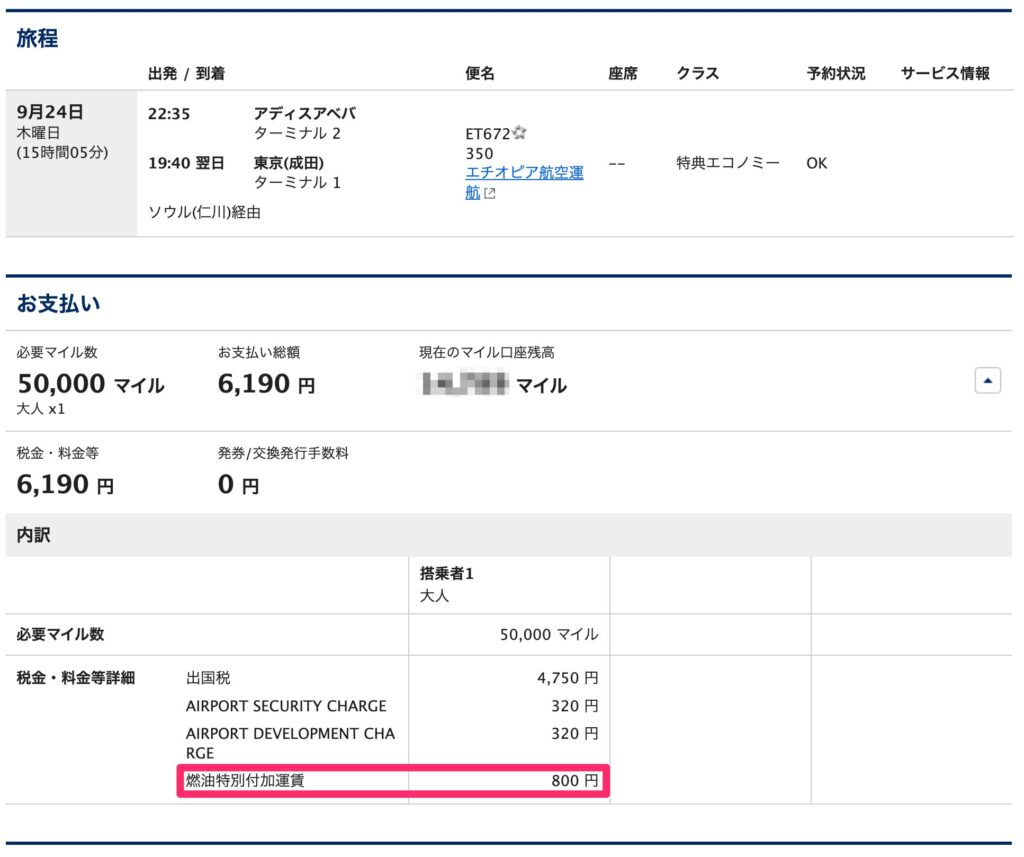Click the 燃油特別付加運賃 row label

click(245, 781)
